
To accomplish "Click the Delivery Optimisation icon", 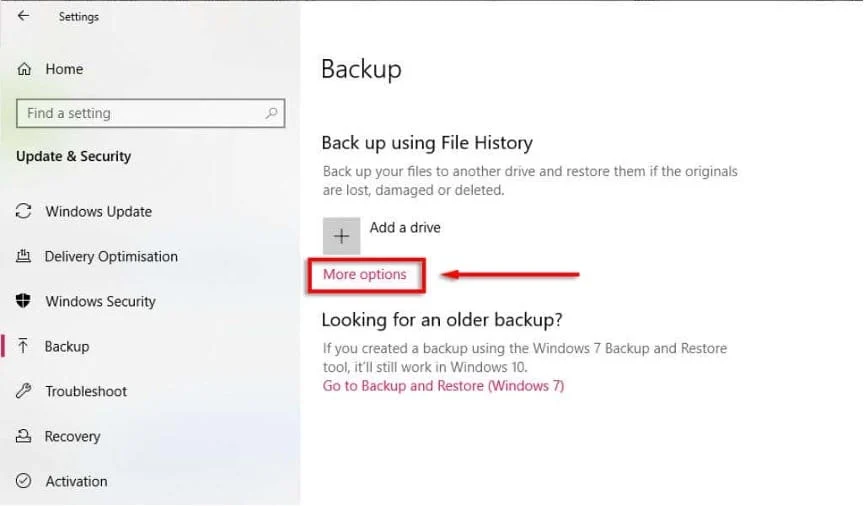I will click(24, 257).
